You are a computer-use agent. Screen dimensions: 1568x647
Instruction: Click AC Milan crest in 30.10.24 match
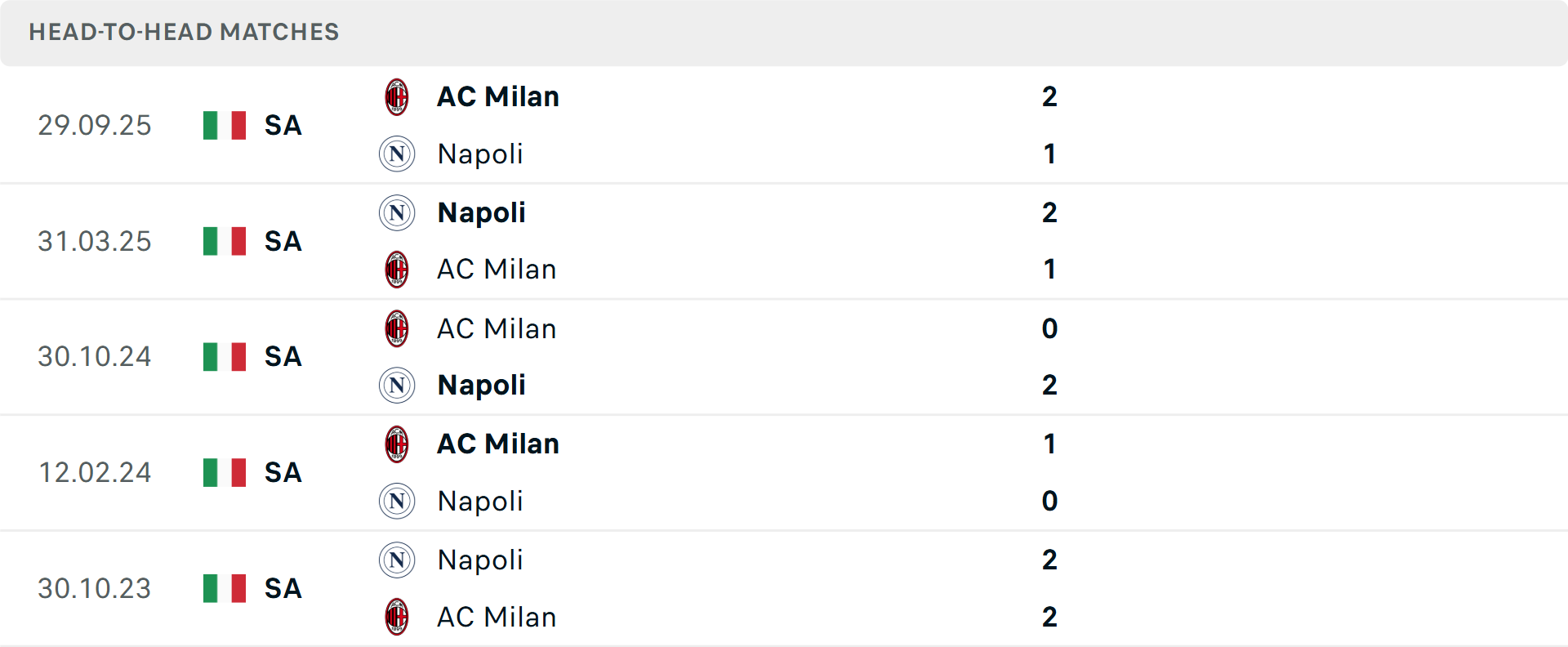pos(397,328)
